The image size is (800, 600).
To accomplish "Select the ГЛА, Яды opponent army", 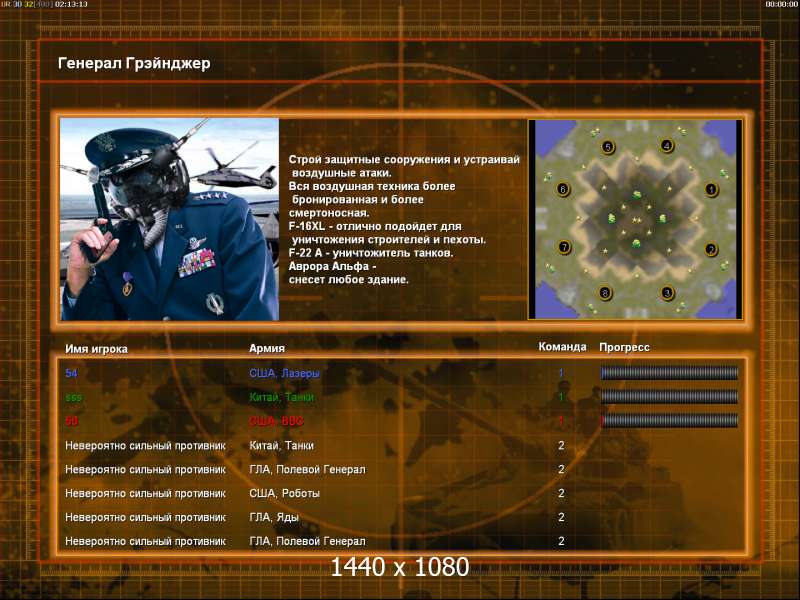I will pyautogui.click(x=273, y=517).
